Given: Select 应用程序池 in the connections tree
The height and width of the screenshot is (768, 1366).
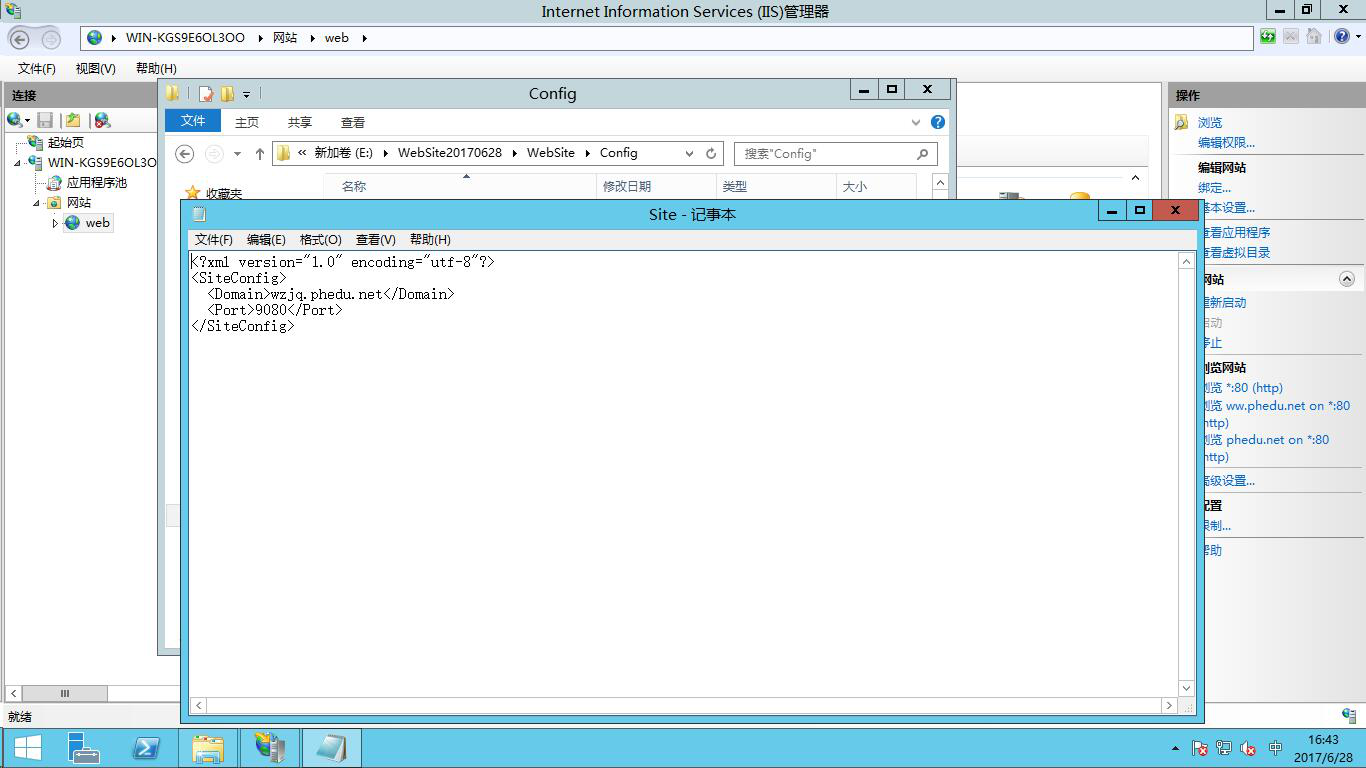Looking at the screenshot, I should [x=96, y=183].
